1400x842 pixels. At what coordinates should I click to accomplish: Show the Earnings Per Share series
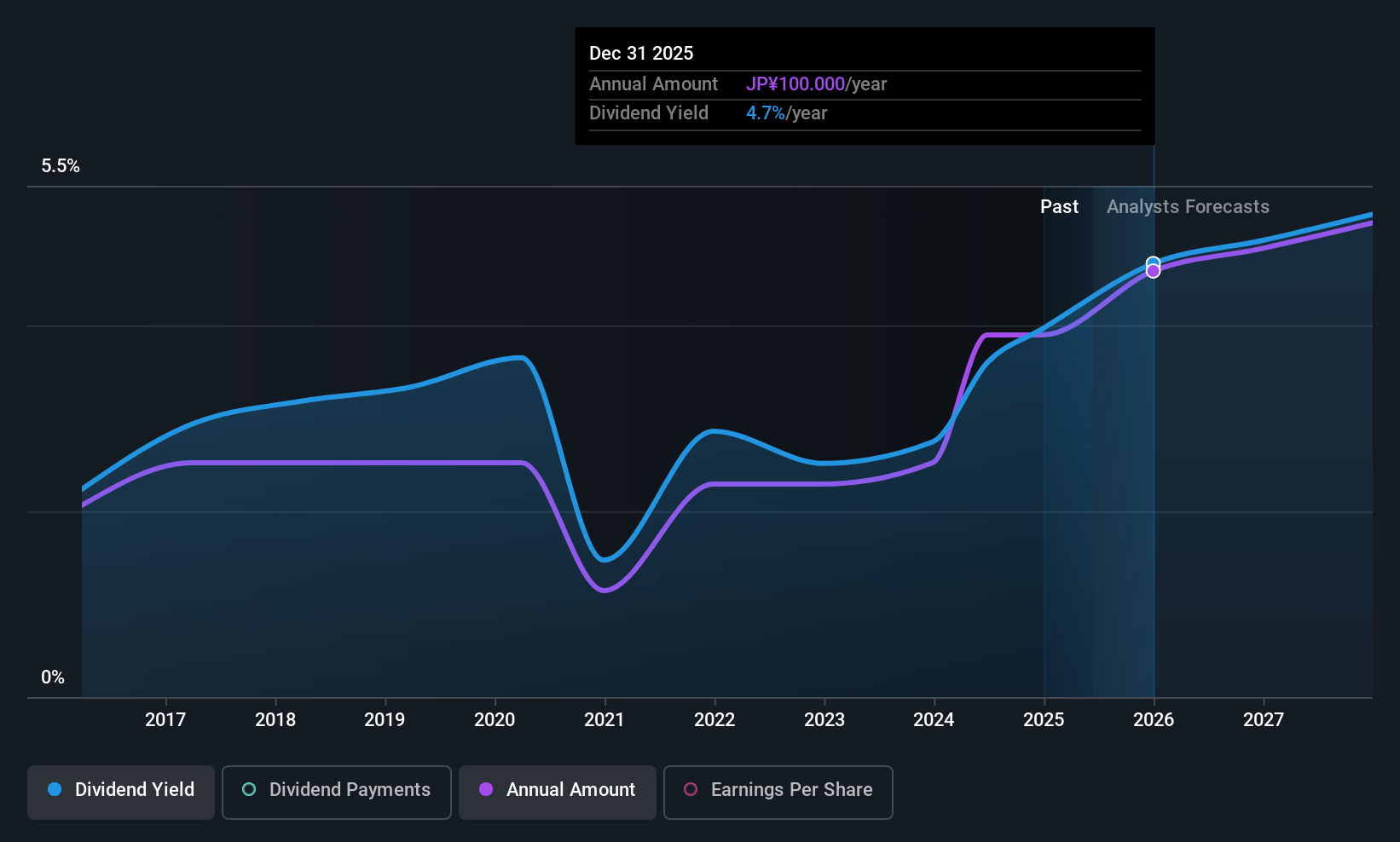[778, 793]
